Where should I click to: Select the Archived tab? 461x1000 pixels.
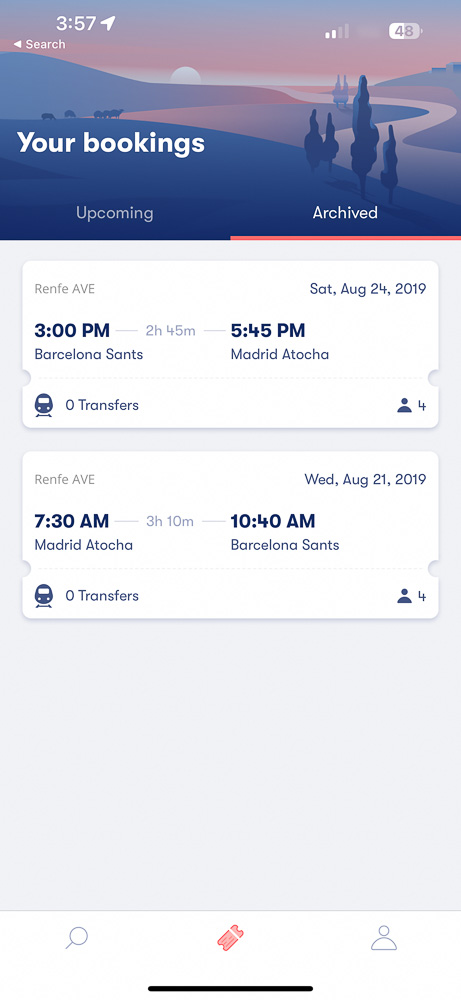coord(345,212)
